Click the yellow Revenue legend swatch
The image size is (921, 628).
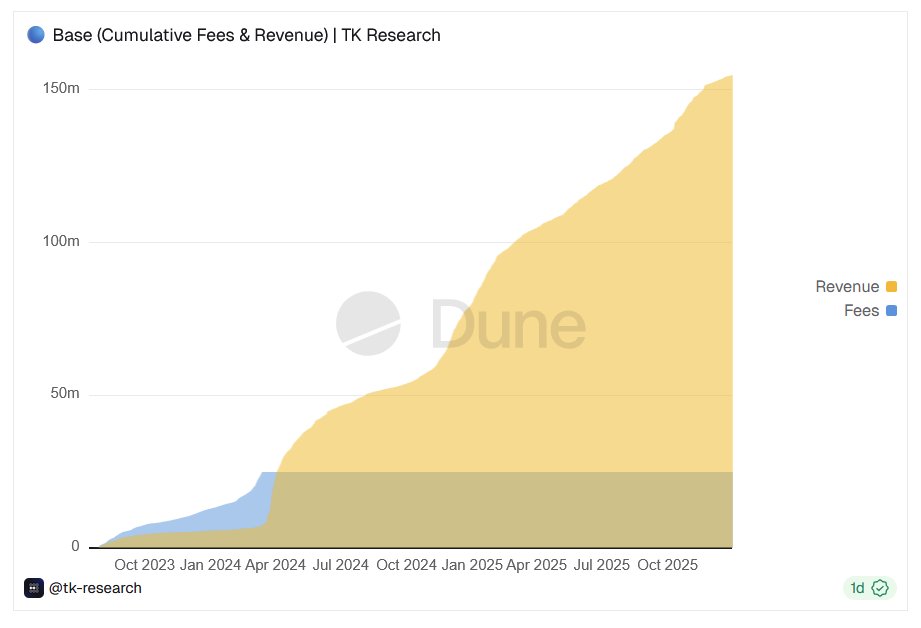click(890, 286)
